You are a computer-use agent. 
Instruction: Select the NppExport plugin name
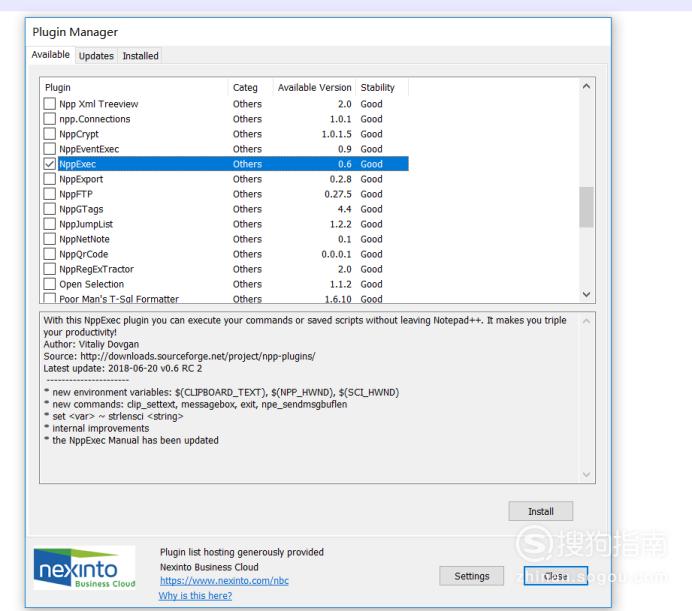point(81,179)
